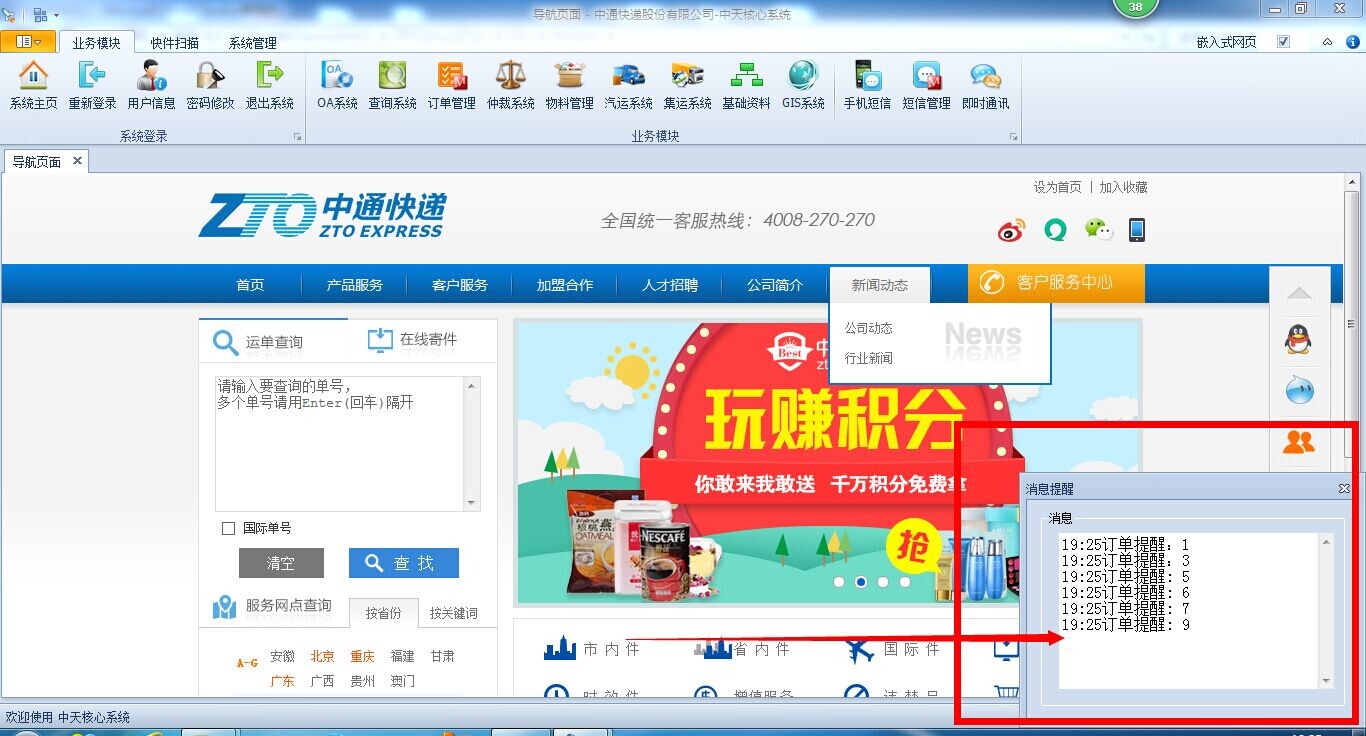Open 公司简介 navigation menu
Screen dimensions: 1366x736
[x=774, y=285]
